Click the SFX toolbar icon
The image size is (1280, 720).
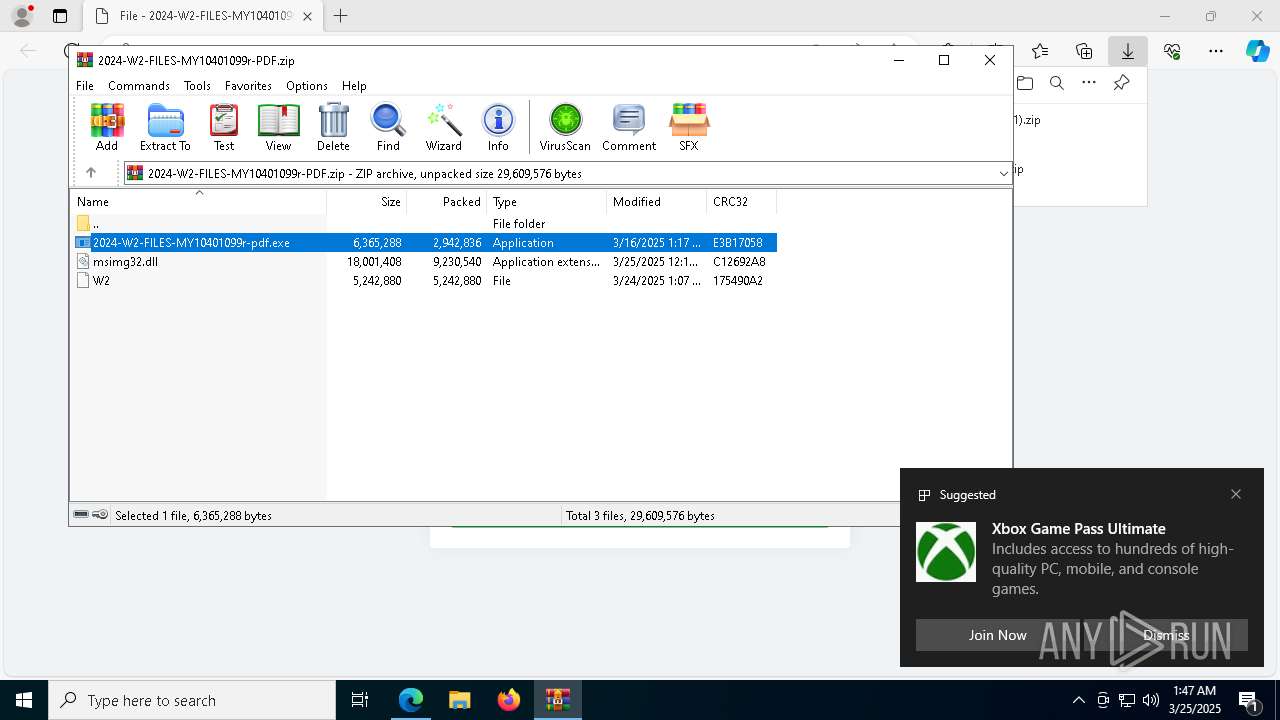689,127
